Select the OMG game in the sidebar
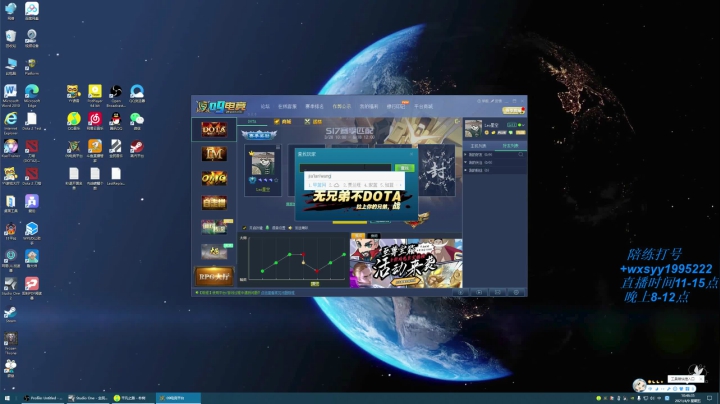The height and width of the screenshot is (404, 720). pos(214,178)
